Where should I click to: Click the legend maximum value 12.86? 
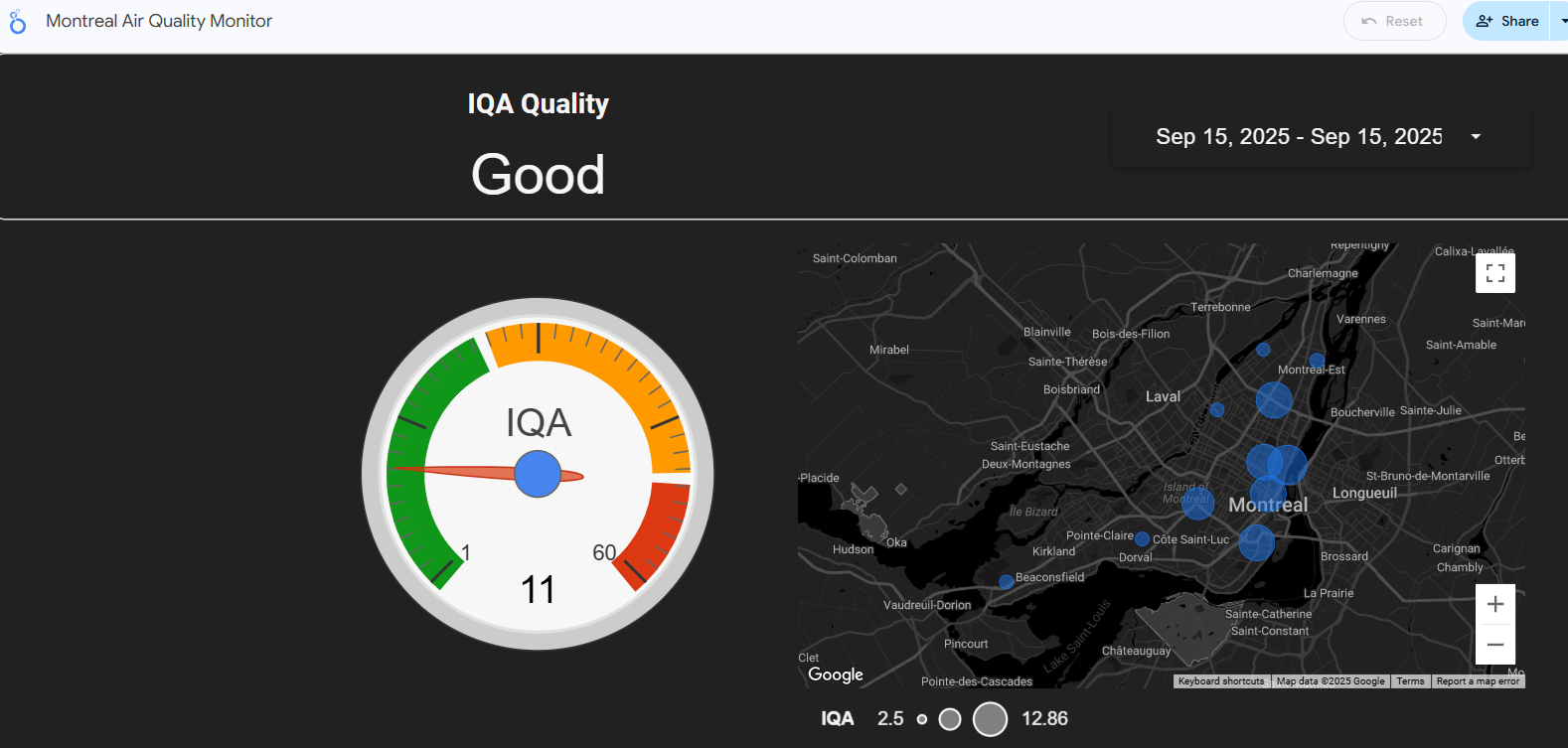tap(1044, 718)
